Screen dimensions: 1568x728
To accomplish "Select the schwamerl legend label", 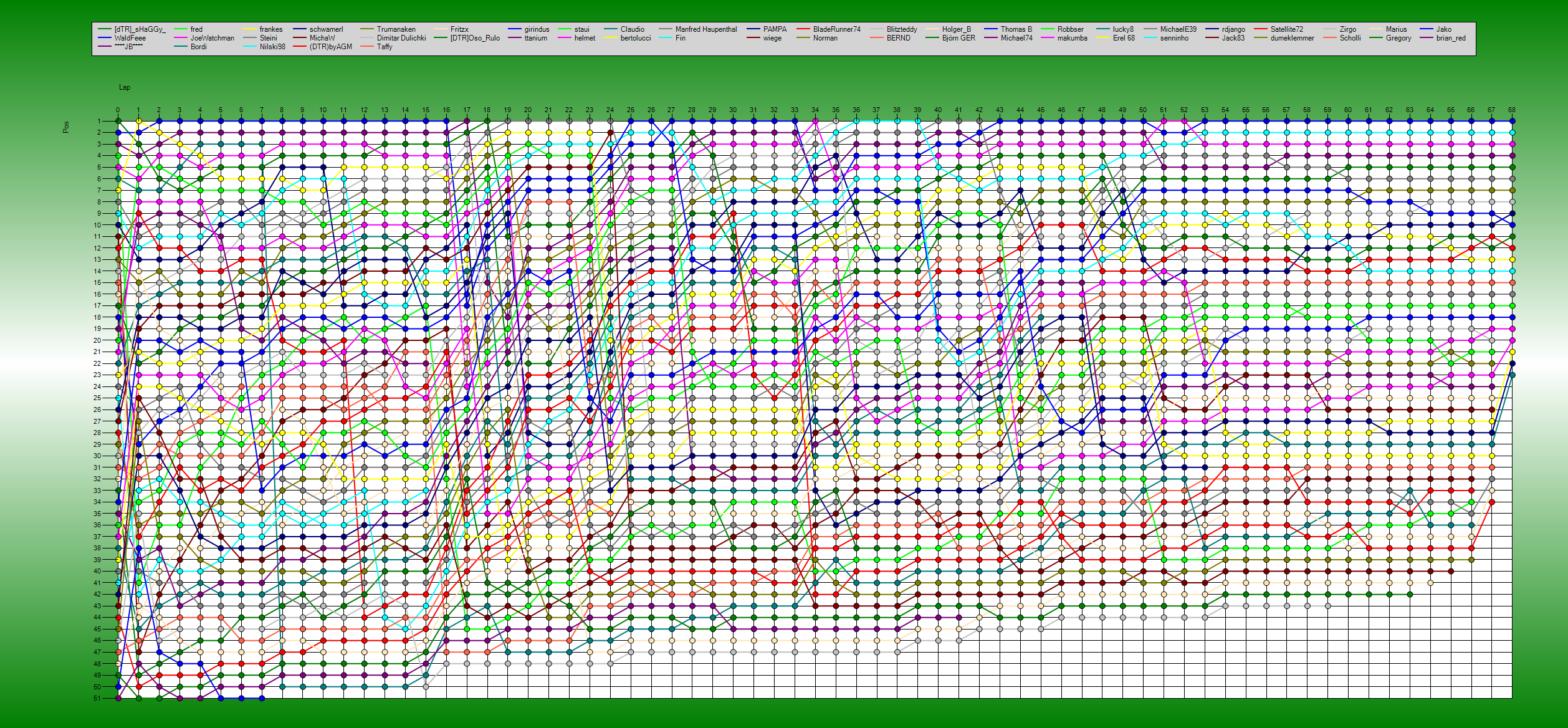I will tap(327, 29).
